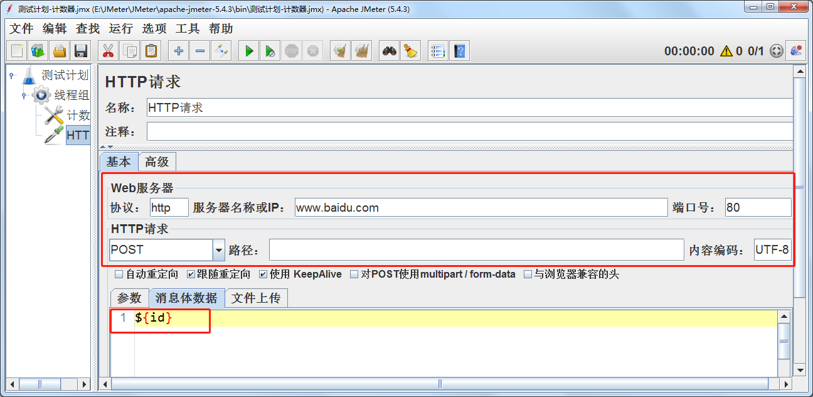The width and height of the screenshot is (813, 397).
Task: Collapse all nodes with minus icon
Action: [200, 51]
